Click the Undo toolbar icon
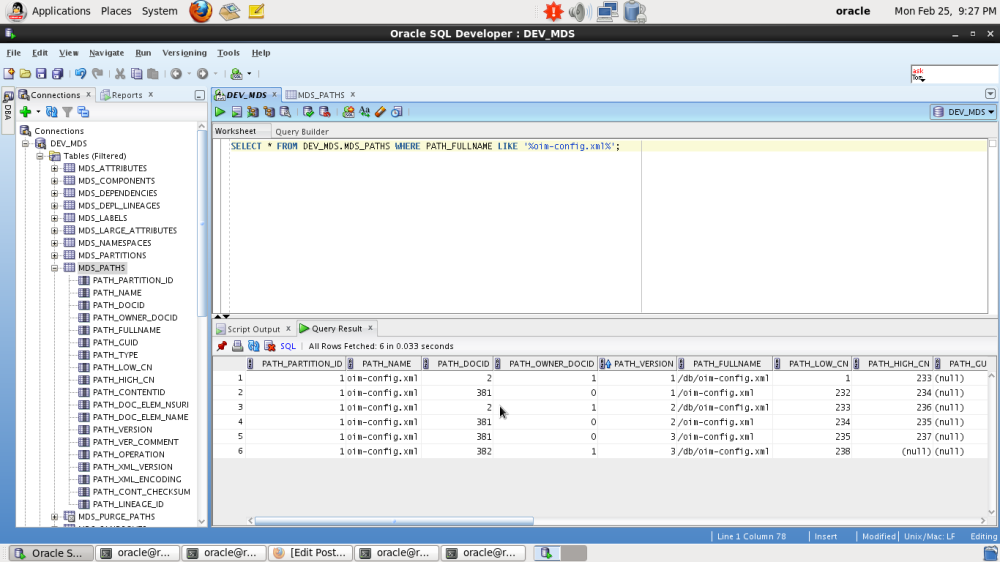1000x562 pixels. [x=80, y=74]
